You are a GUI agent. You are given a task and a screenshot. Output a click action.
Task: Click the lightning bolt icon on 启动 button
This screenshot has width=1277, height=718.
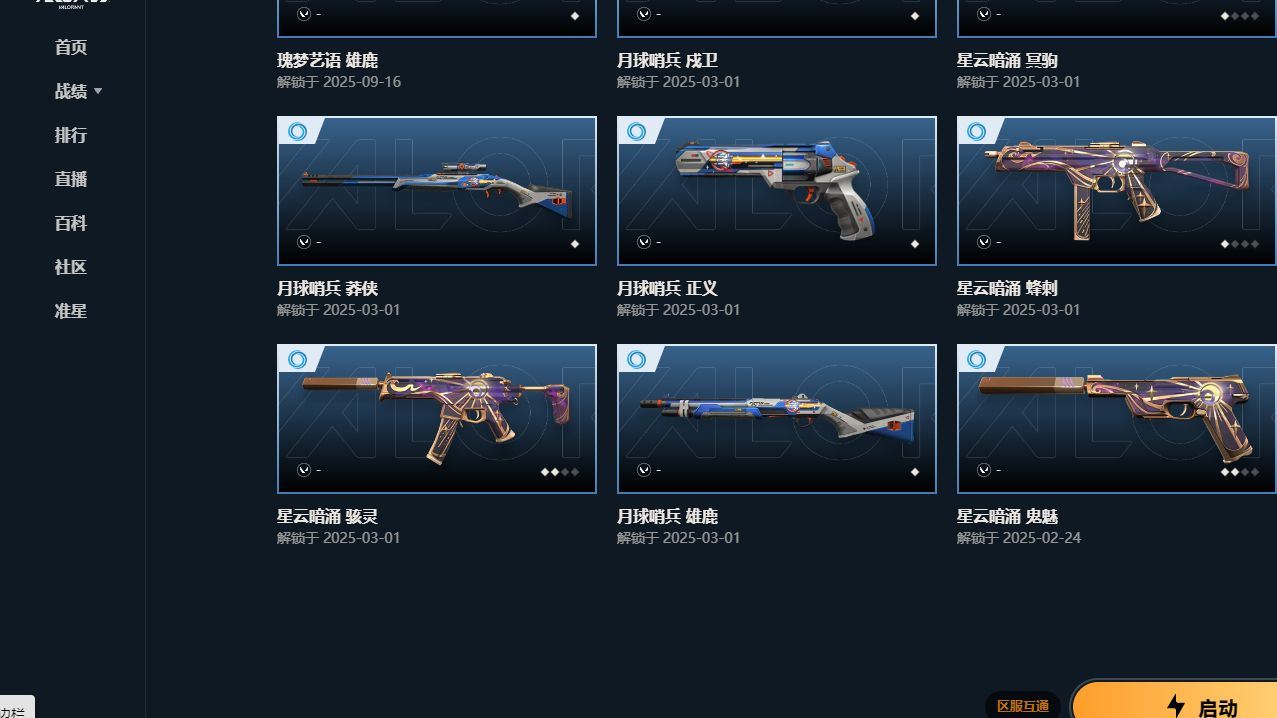click(x=1176, y=707)
